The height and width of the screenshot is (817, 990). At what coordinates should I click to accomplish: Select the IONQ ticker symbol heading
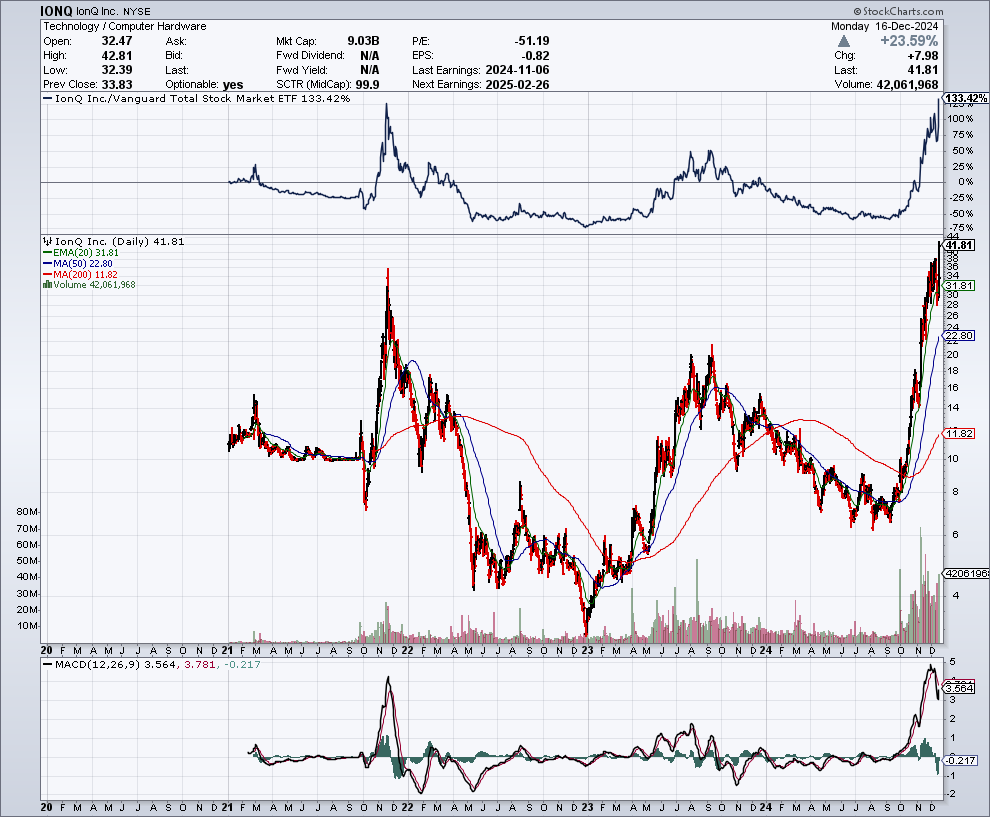click(56, 11)
